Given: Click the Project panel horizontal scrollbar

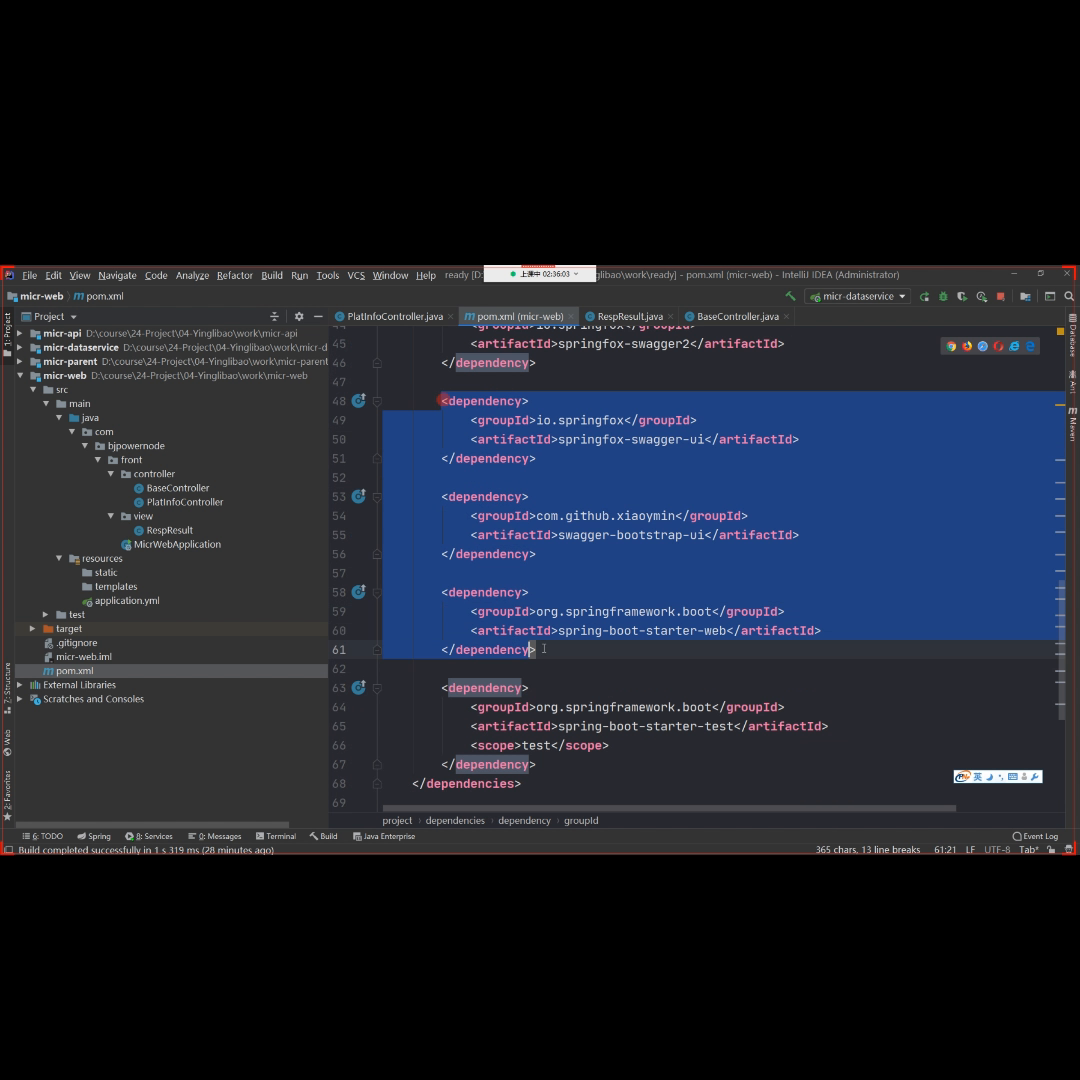Looking at the screenshot, I should coord(152,824).
